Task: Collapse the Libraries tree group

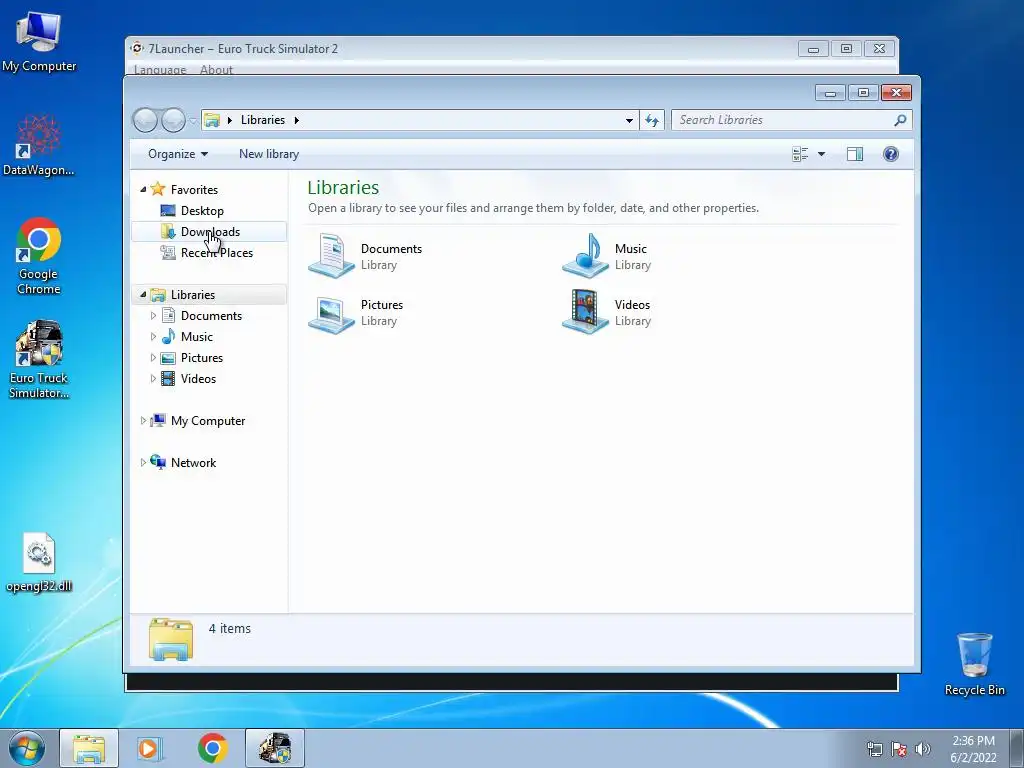Action: 143,295
